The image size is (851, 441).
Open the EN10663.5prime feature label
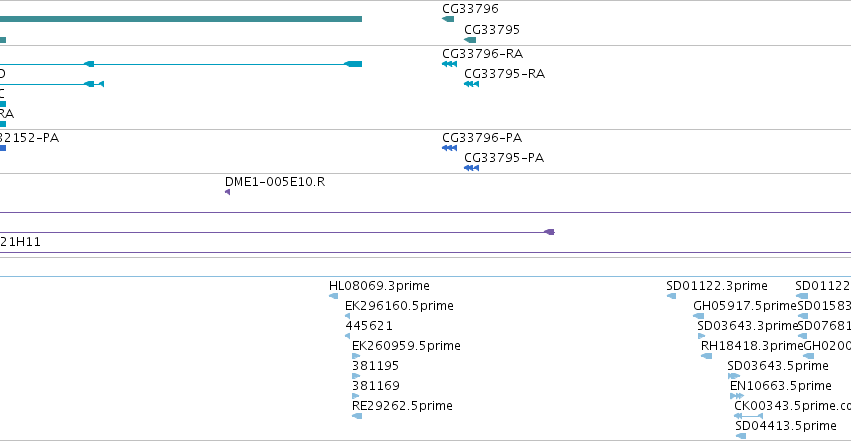[780, 386]
